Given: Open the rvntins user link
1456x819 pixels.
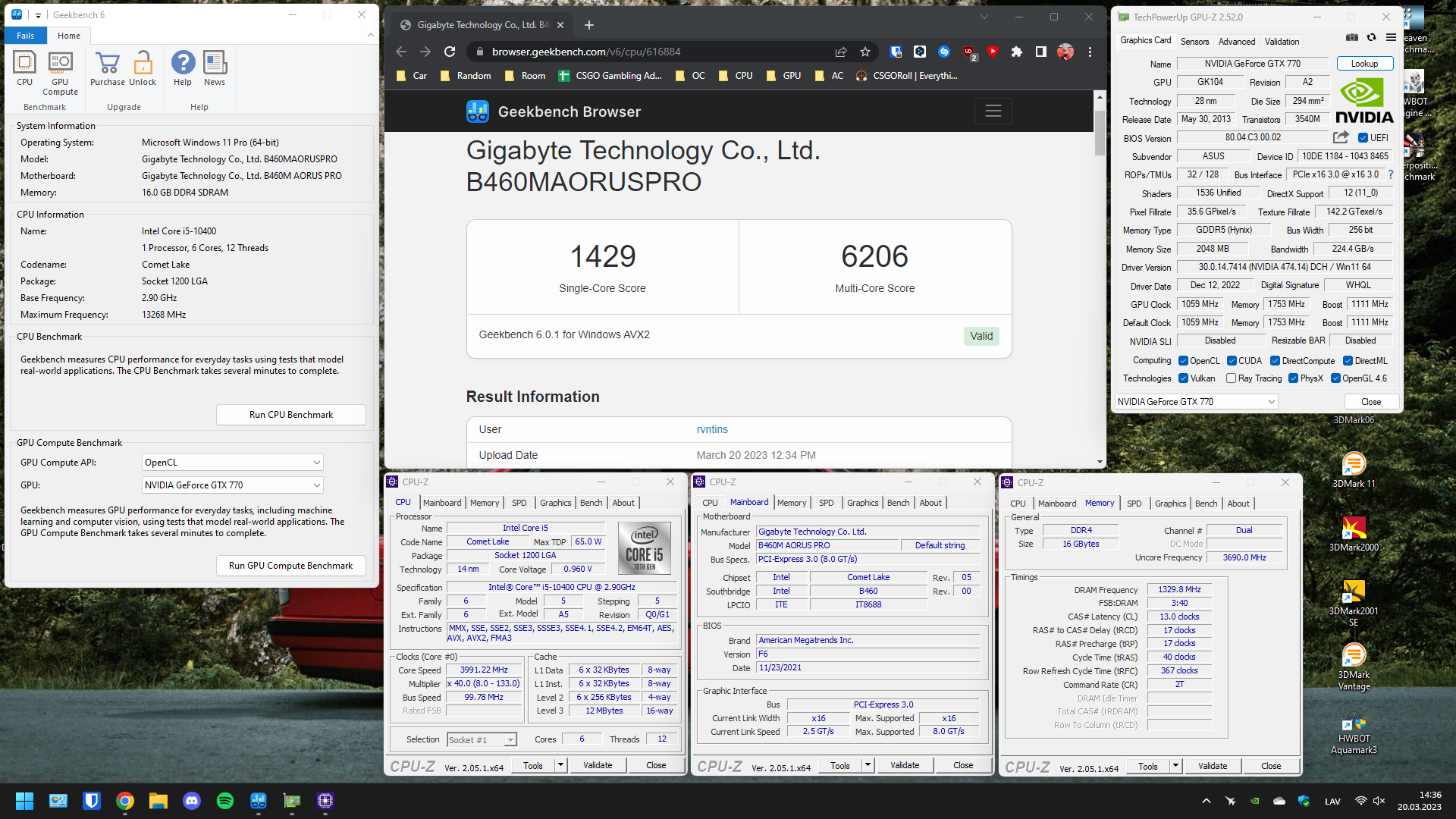Looking at the screenshot, I should (712, 429).
